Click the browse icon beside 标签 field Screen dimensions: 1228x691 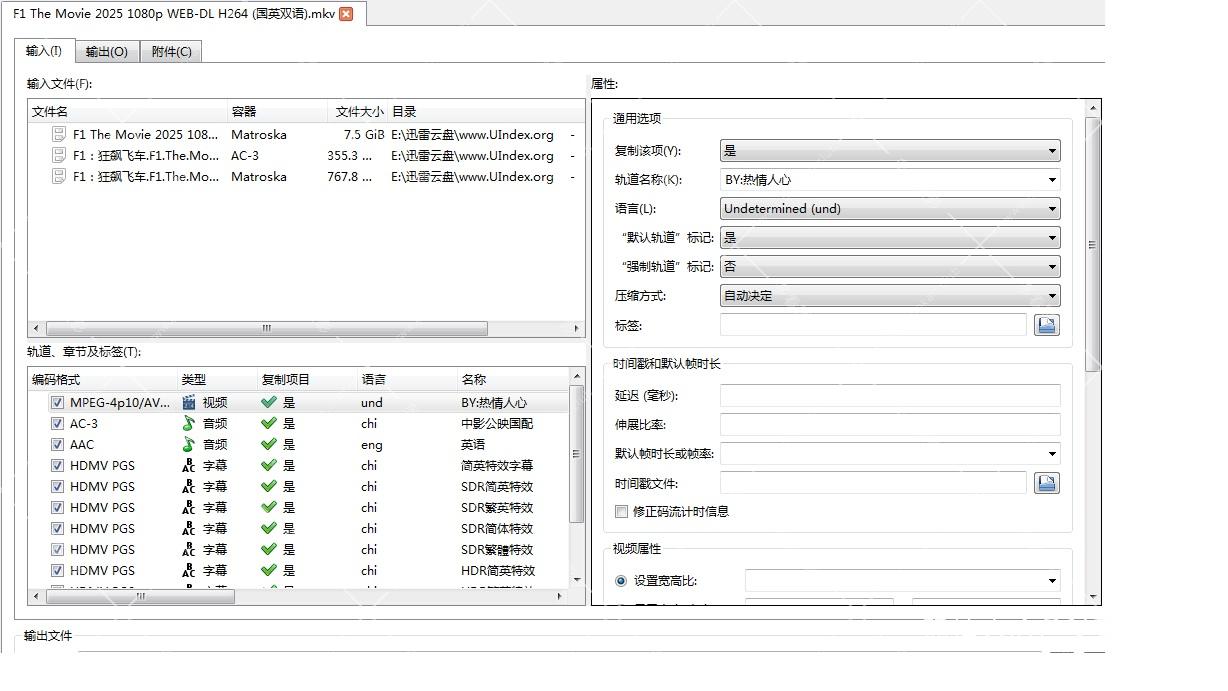[1046, 325]
